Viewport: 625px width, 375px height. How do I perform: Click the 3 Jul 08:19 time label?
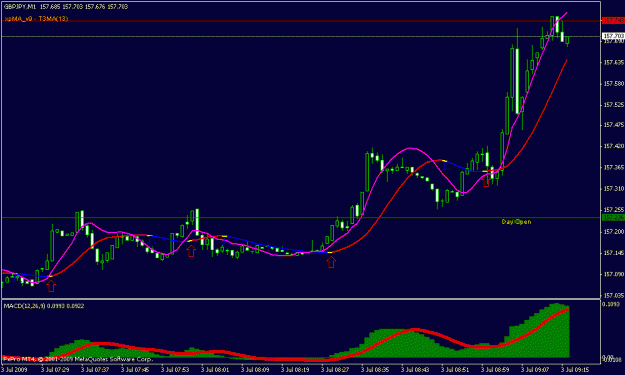click(295, 370)
